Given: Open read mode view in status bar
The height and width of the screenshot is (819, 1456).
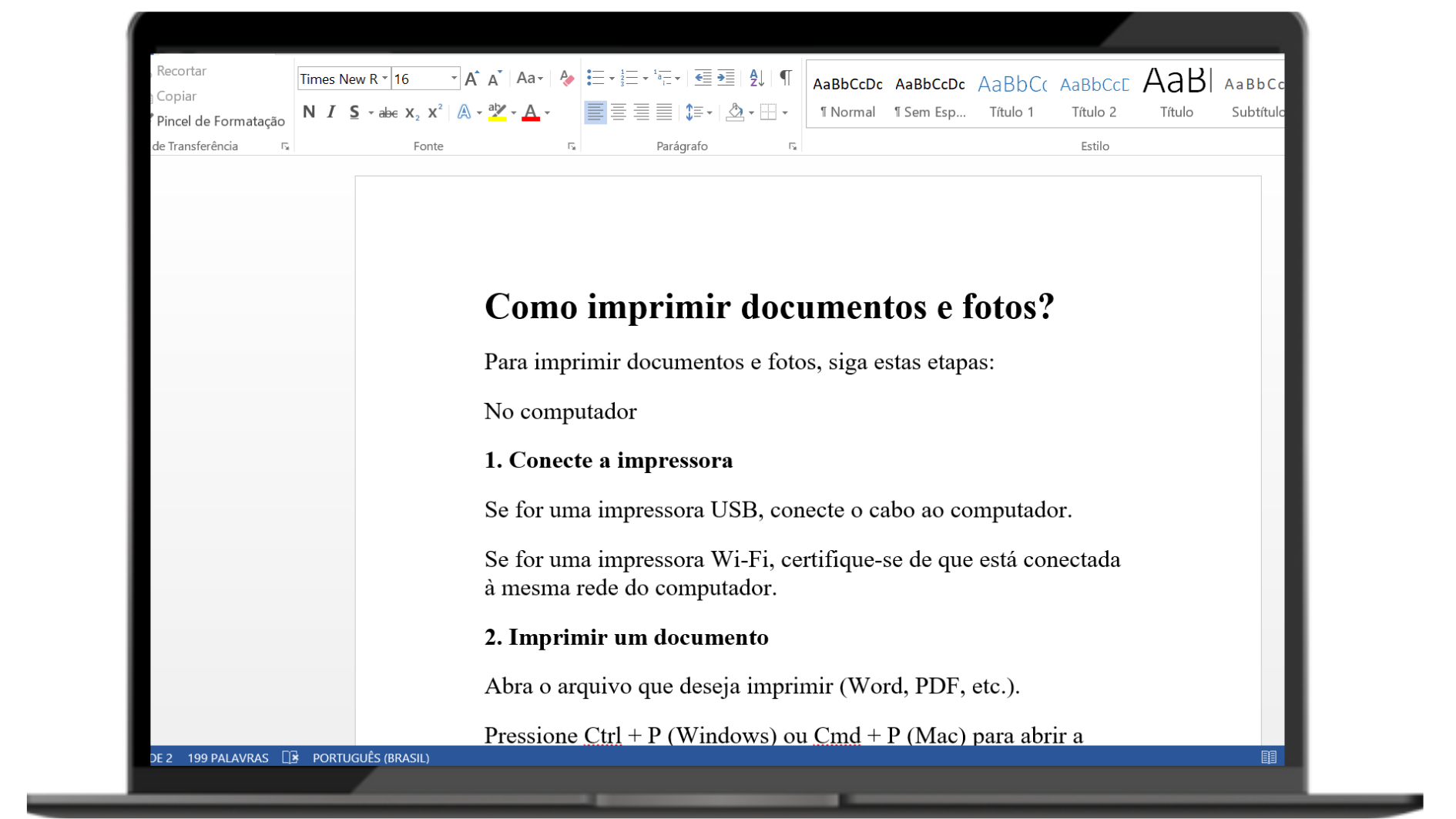Looking at the screenshot, I should click(1268, 757).
